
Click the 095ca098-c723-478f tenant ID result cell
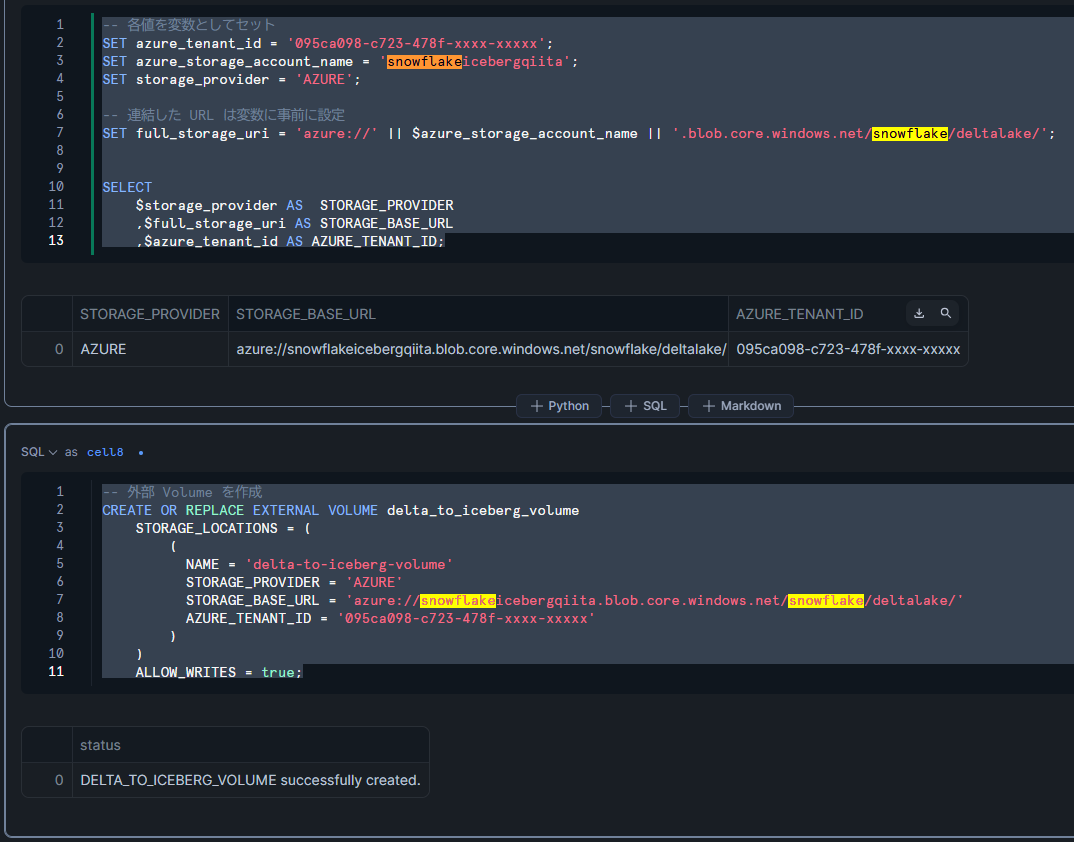pos(848,349)
